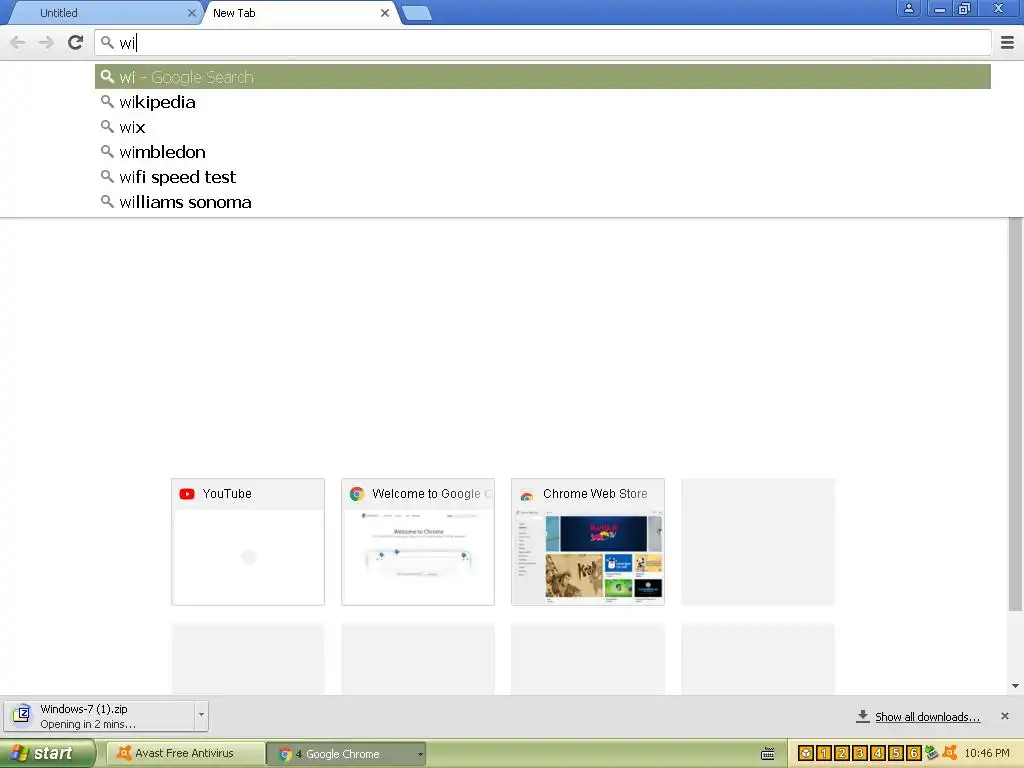Click the search magnifier in address bar
Viewport: 1024px width, 768px height.
(107, 43)
